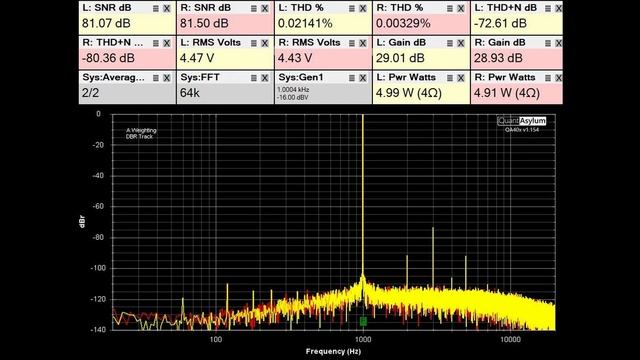640x360 pixels.
Task: Open menu icon on R: THD+N tile
Action: click(x=156, y=43)
